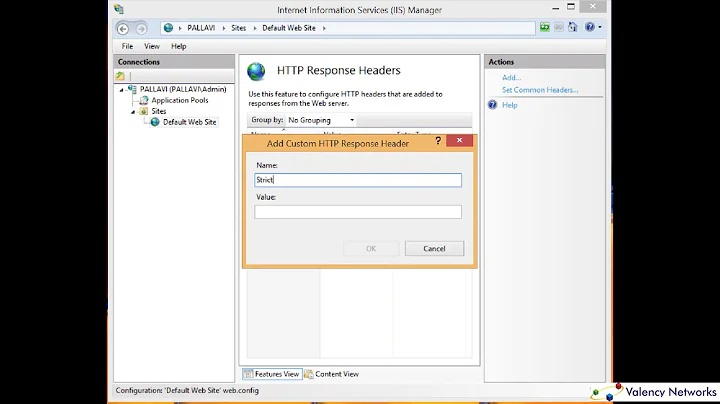This screenshot has width=720, height=404.
Task: Click the IIS Manager app icon in title bar
Action: (119, 9)
